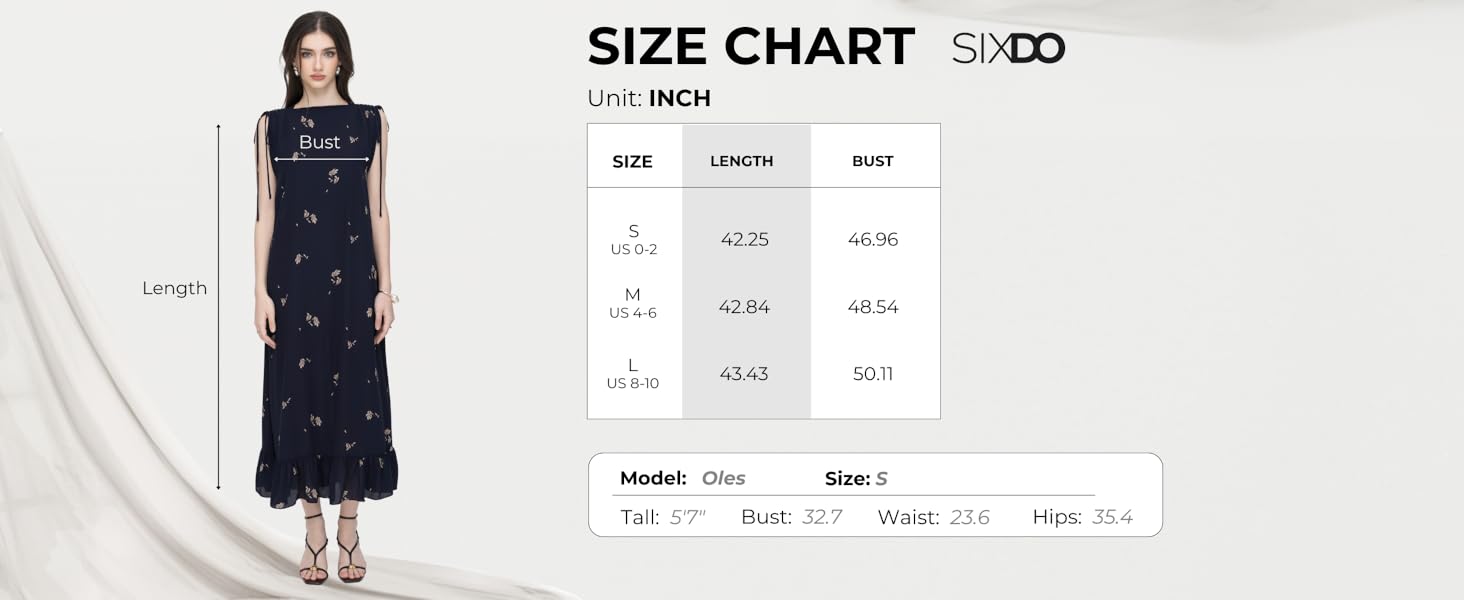The height and width of the screenshot is (600, 1464).
Task: Click bust value 48.54
Action: pyautogui.click(x=873, y=307)
